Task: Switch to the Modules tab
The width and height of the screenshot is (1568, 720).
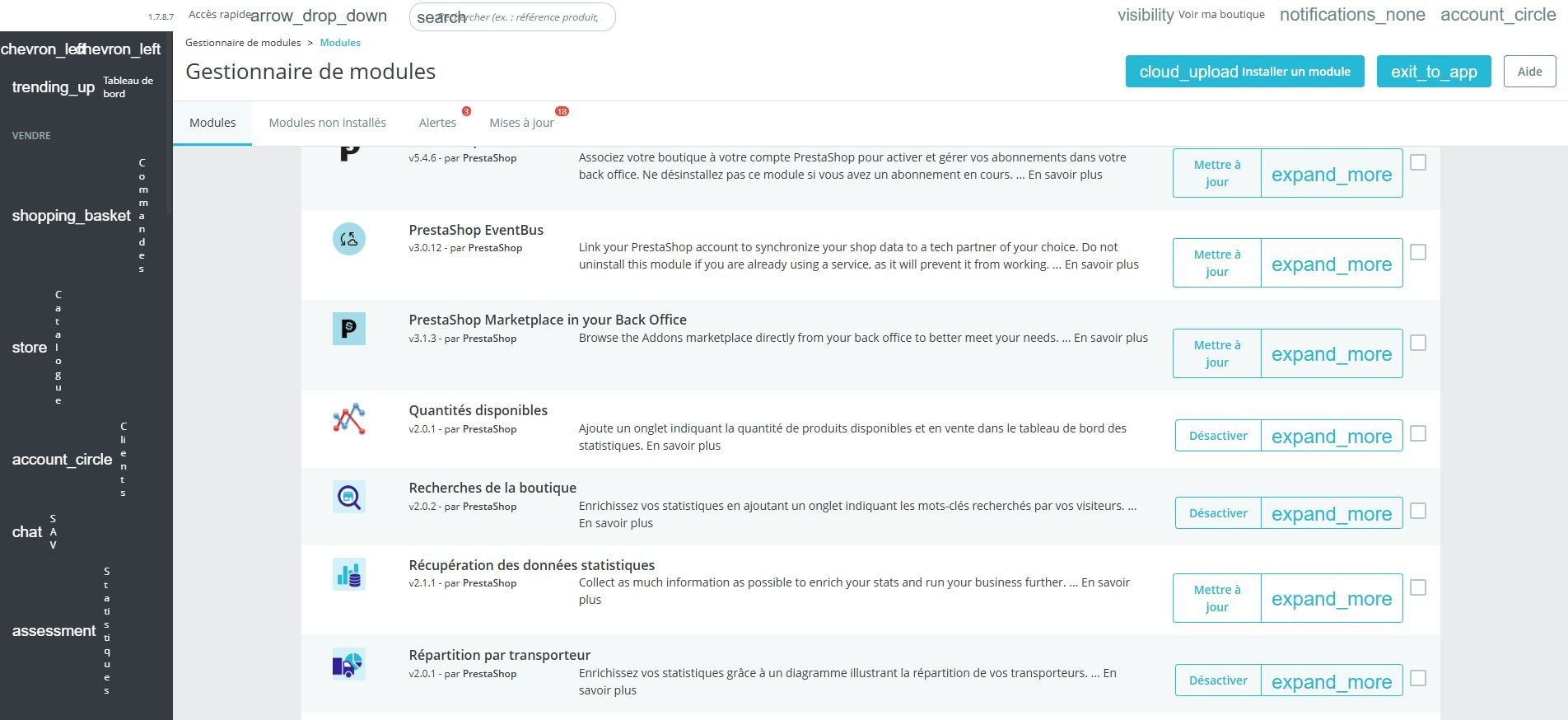Action: (212, 123)
